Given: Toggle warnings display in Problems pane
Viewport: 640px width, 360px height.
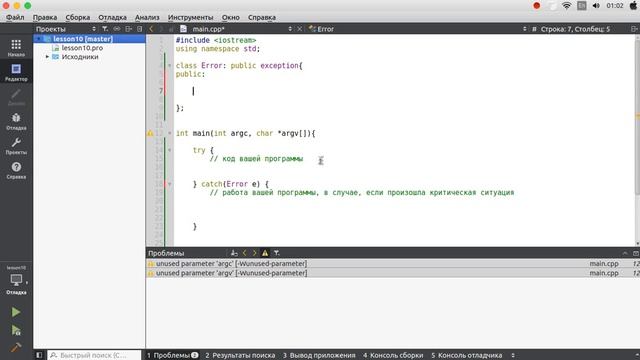Looking at the screenshot, I should pyautogui.click(x=265, y=253).
